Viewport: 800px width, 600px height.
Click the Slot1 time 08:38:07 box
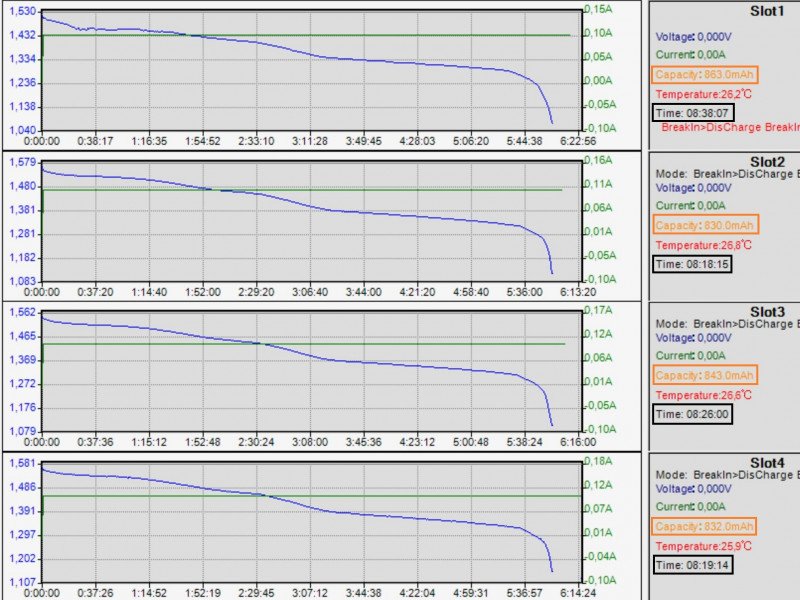[692, 112]
